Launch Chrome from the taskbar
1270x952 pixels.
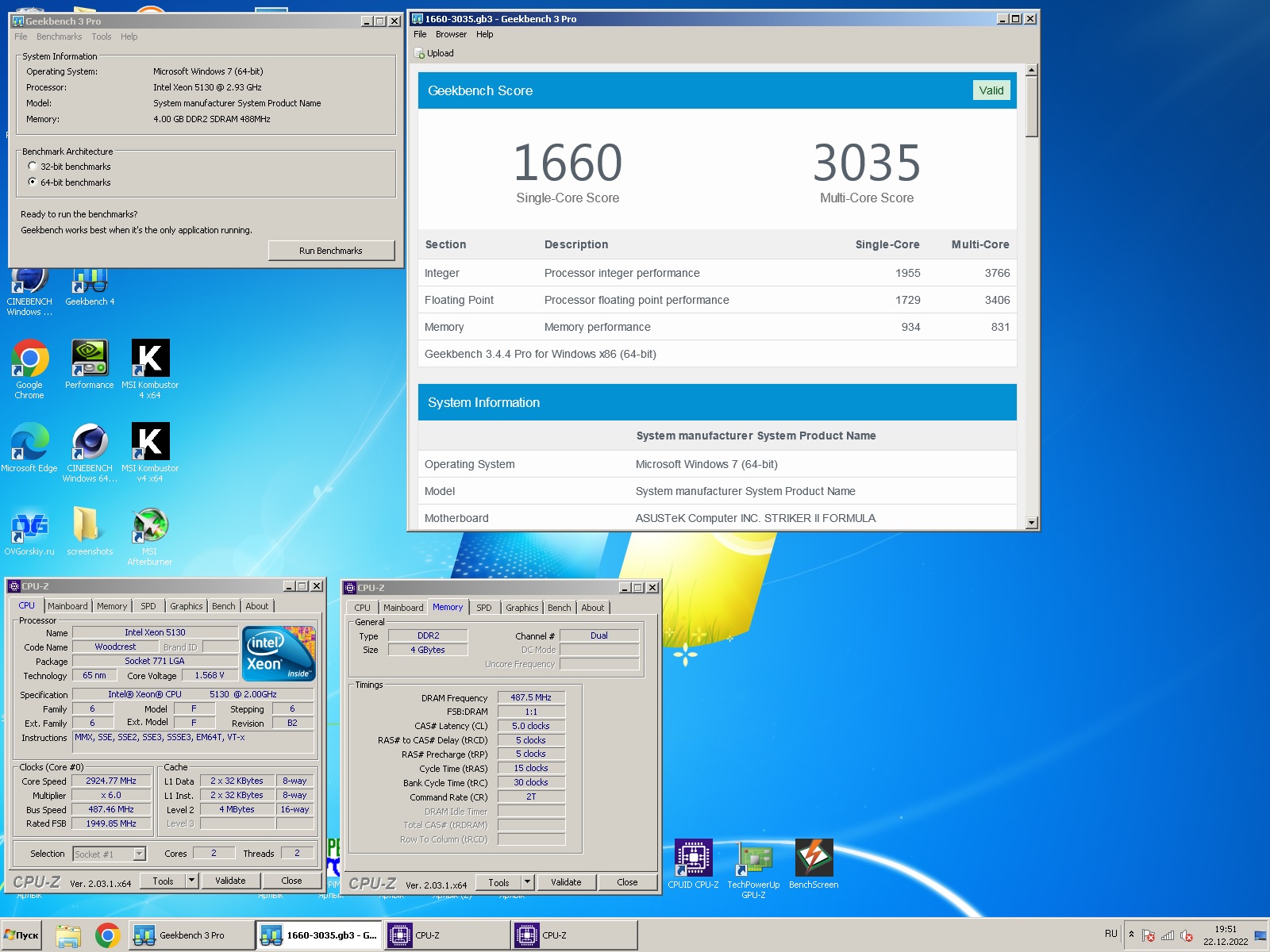(x=108, y=935)
